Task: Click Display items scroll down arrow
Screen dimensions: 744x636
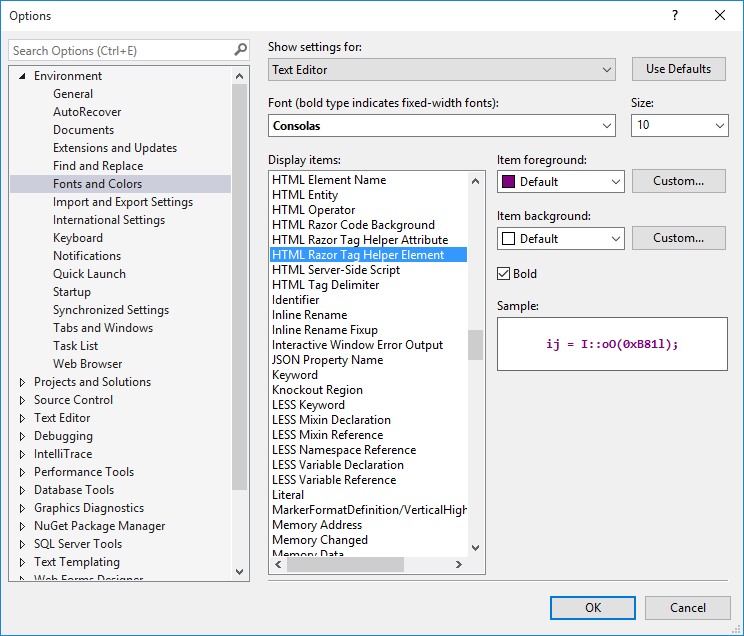Action: pyautogui.click(x=475, y=548)
